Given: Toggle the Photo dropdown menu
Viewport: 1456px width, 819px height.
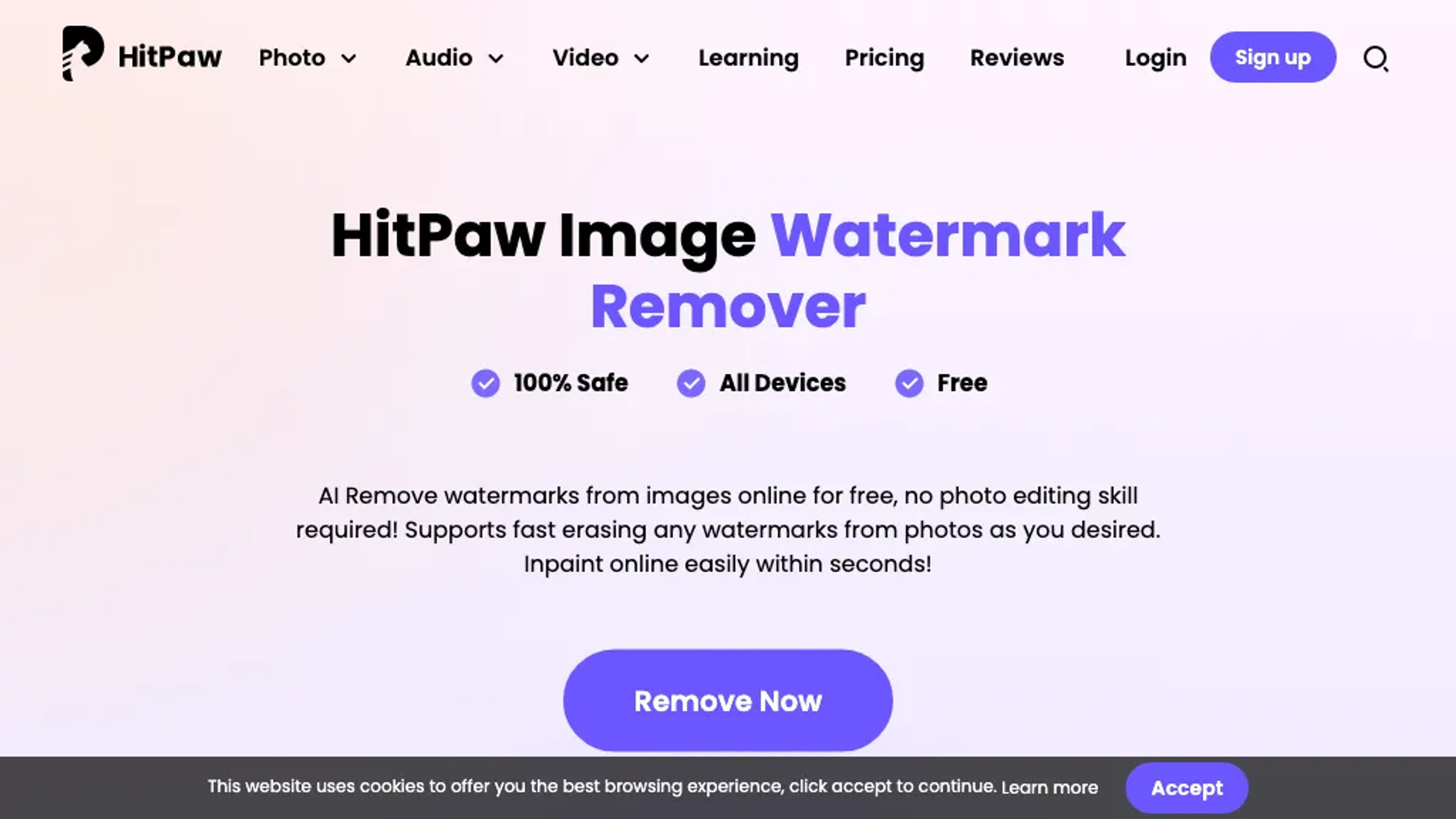Looking at the screenshot, I should (308, 57).
